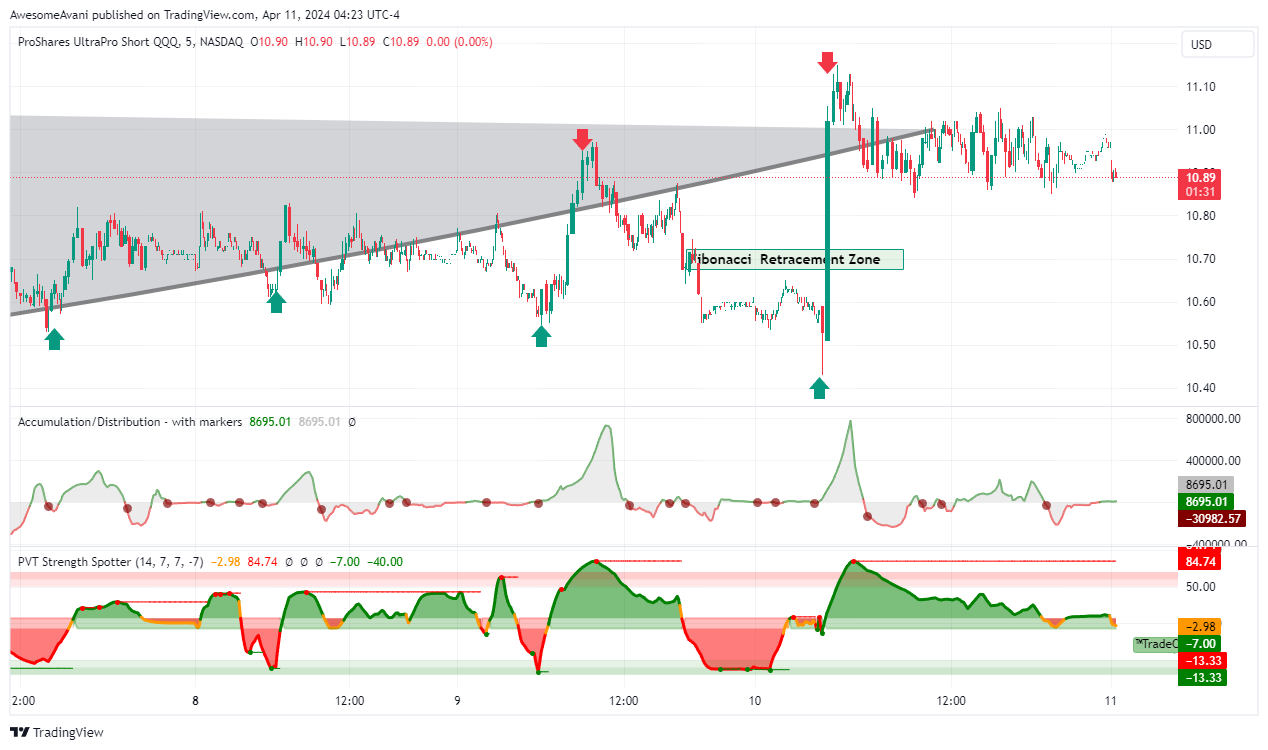Click the date 8 on time axis
Image resolution: width=1268 pixels, height=750 pixels.
(195, 701)
